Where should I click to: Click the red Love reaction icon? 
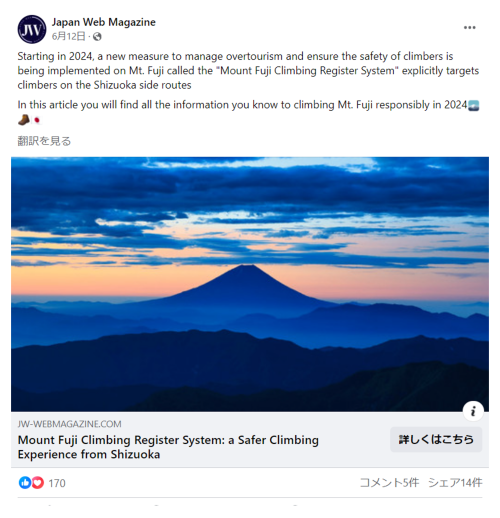click(37, 483)
